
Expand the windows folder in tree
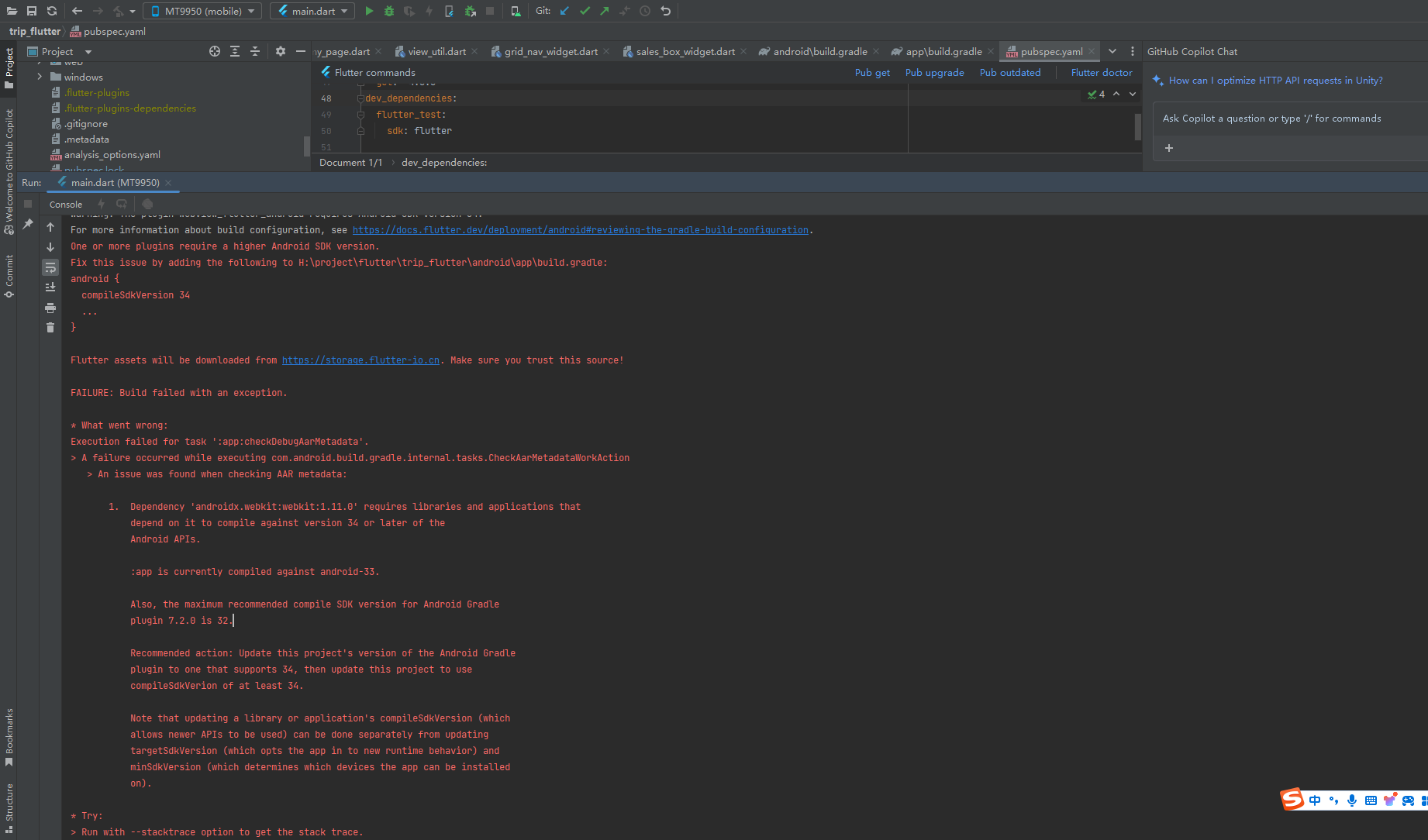point(40,77)
